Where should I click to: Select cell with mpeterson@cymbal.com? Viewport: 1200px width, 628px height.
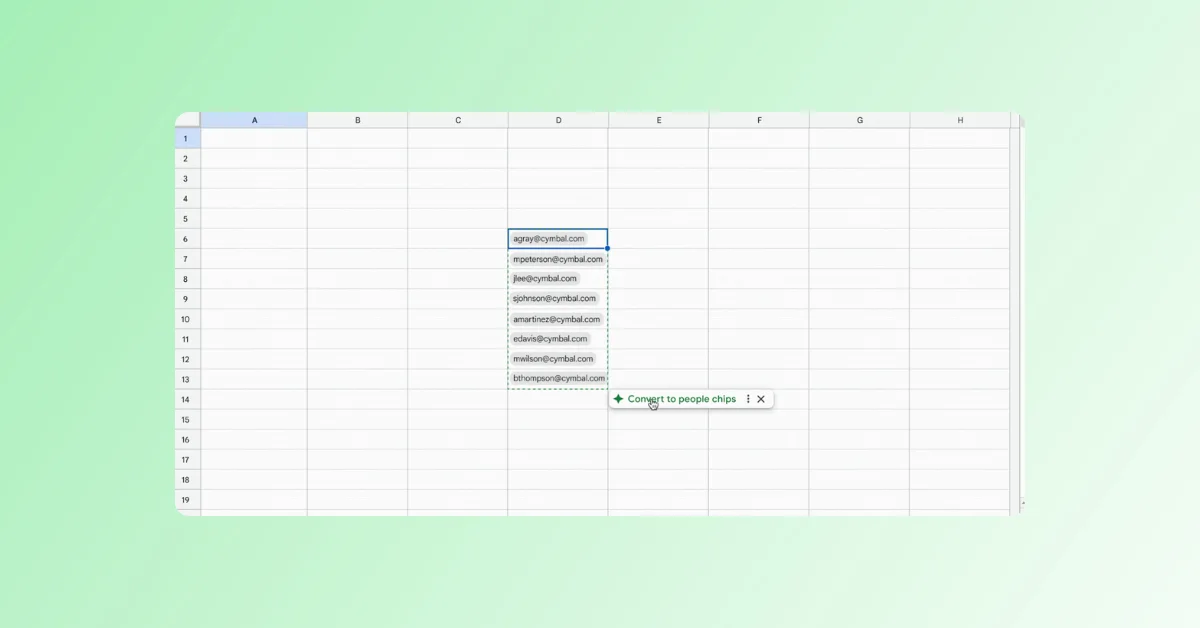(558, 259)
